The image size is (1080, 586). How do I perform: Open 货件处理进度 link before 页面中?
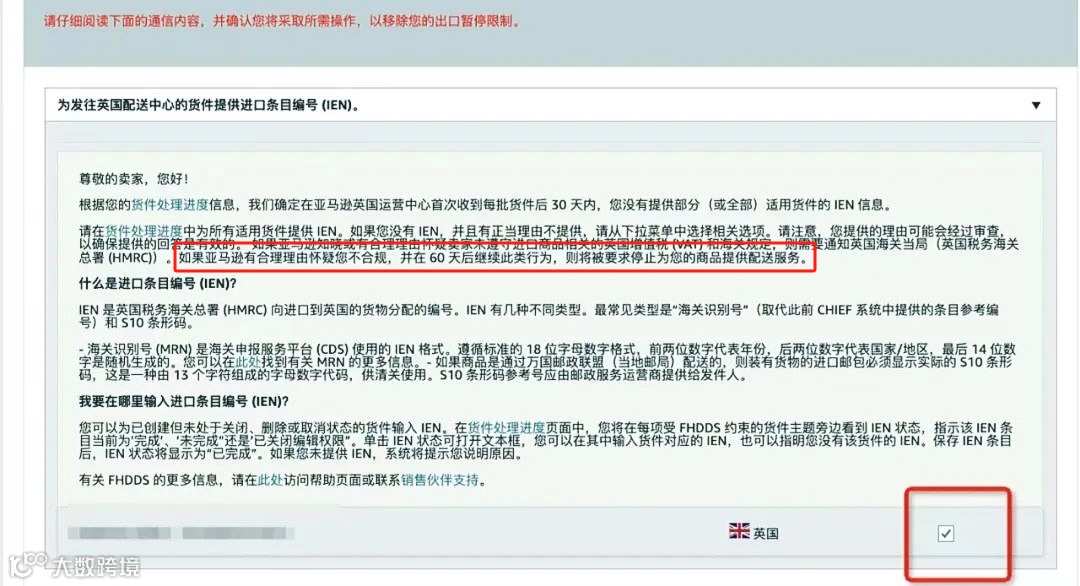pyautogui.click(x=506, y=428)
